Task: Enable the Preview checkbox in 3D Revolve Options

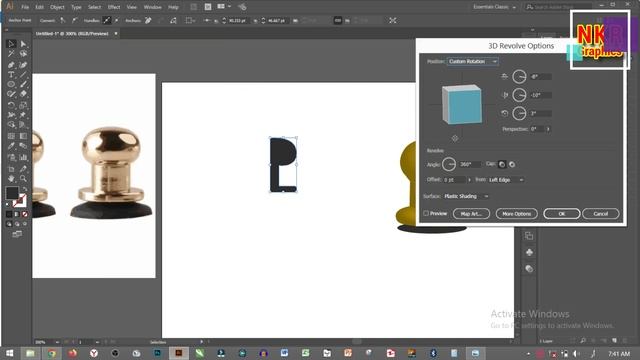Action: coord(426,213)
